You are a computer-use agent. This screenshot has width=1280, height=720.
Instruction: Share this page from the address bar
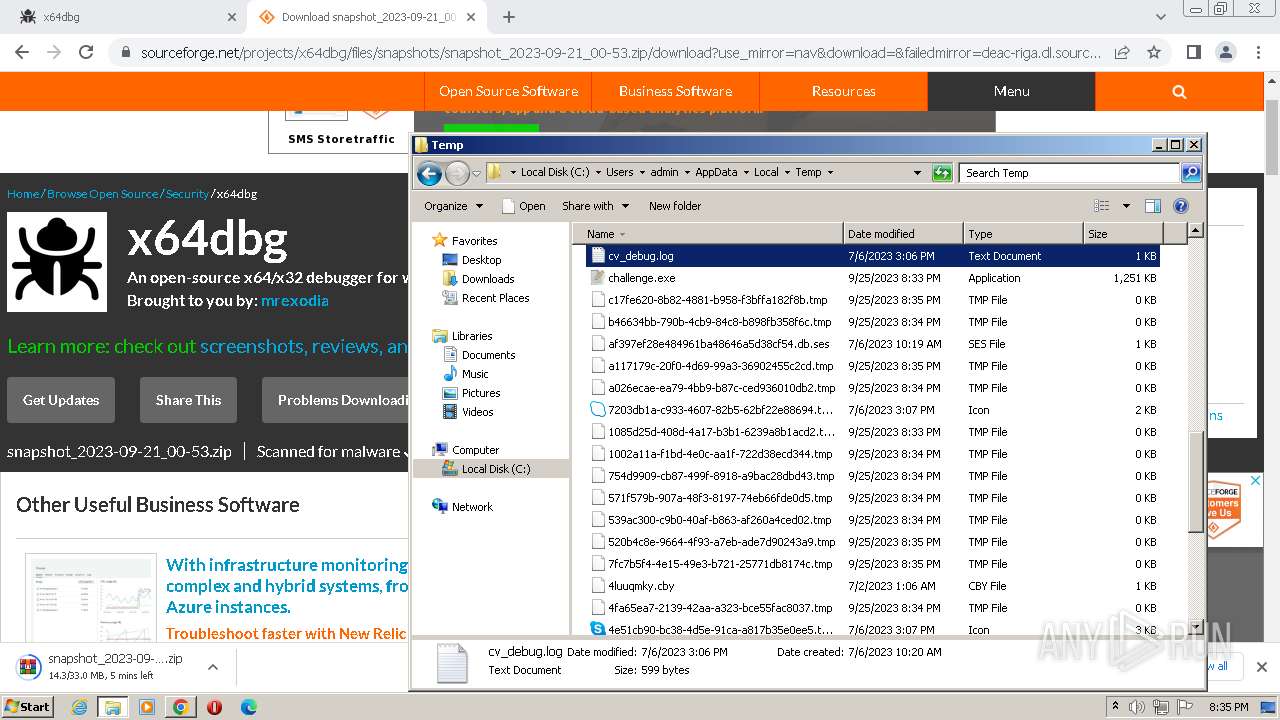tap(1122, 52)
